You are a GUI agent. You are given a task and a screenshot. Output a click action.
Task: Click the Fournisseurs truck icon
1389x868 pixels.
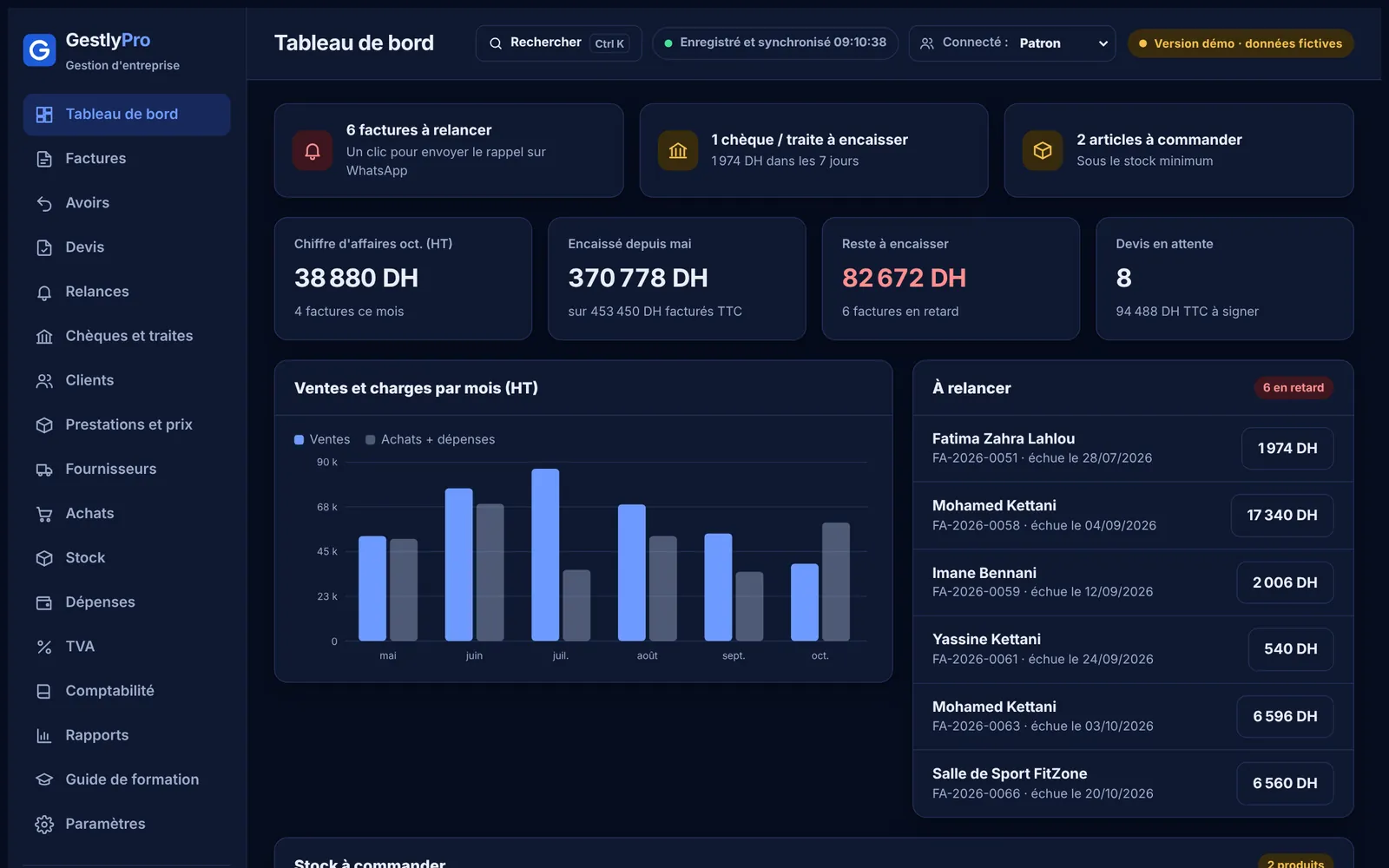pyautogui.click(x=44, y=470)
